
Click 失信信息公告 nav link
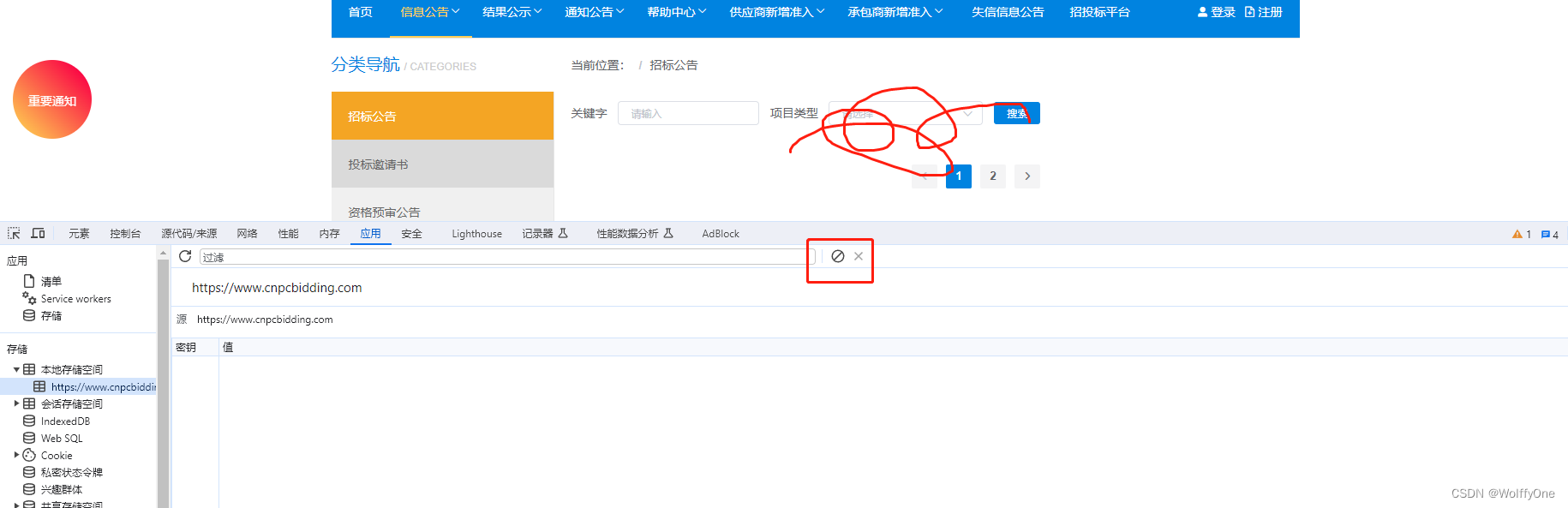click(1008, 12)
